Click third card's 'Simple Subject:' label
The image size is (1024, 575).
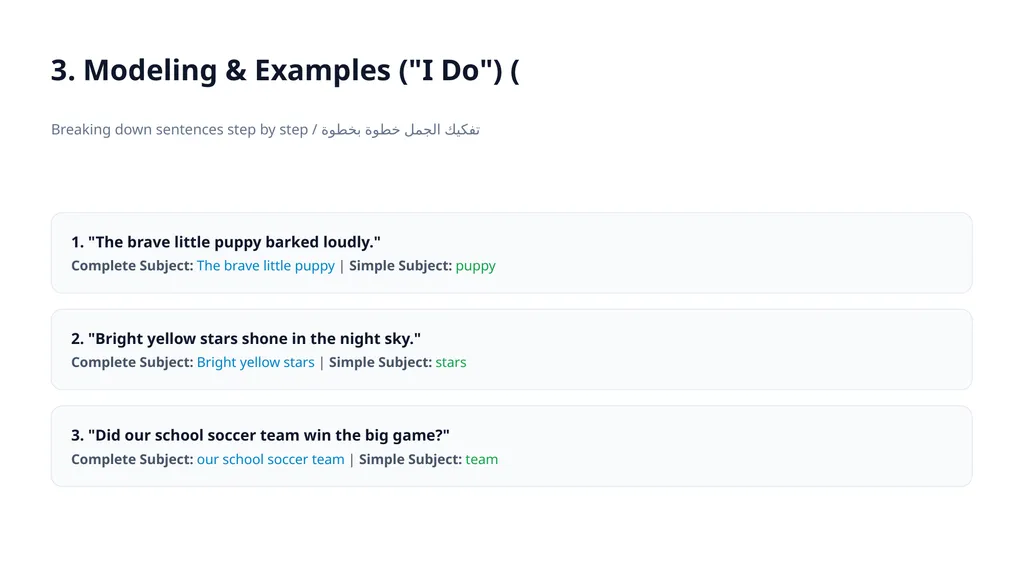410,459
